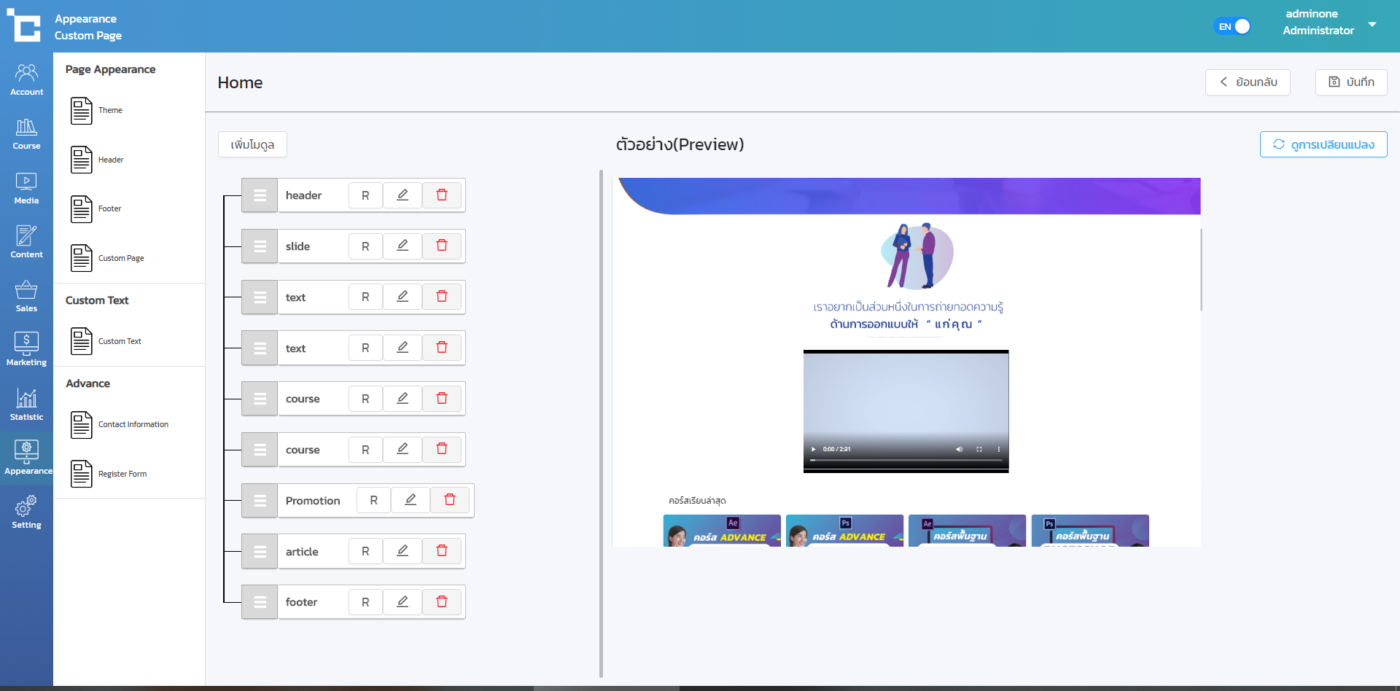Toggle the EN language switch

click(x=1233, y=27)
